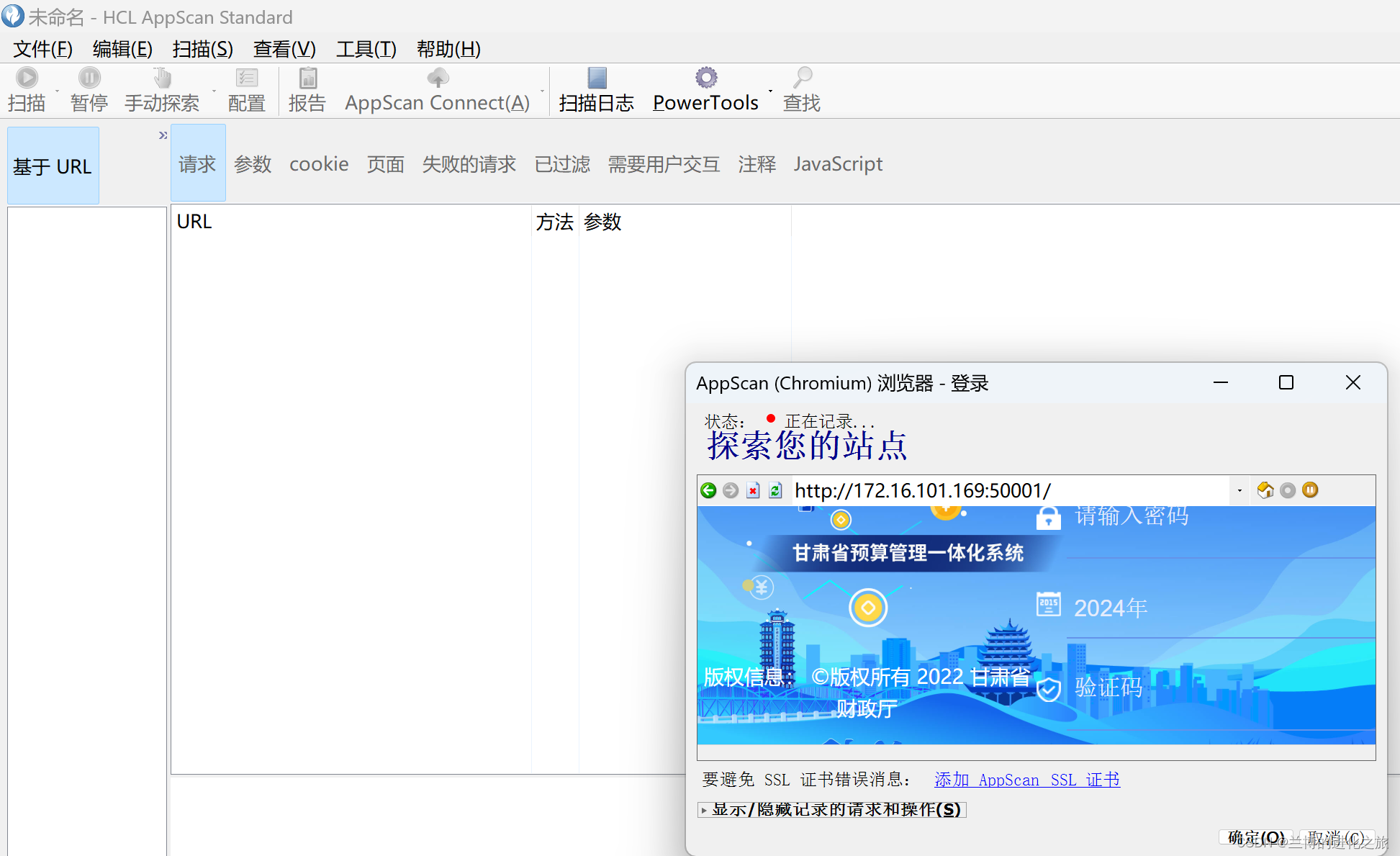Switch to the JavaScript tab

tap(838, 164)
